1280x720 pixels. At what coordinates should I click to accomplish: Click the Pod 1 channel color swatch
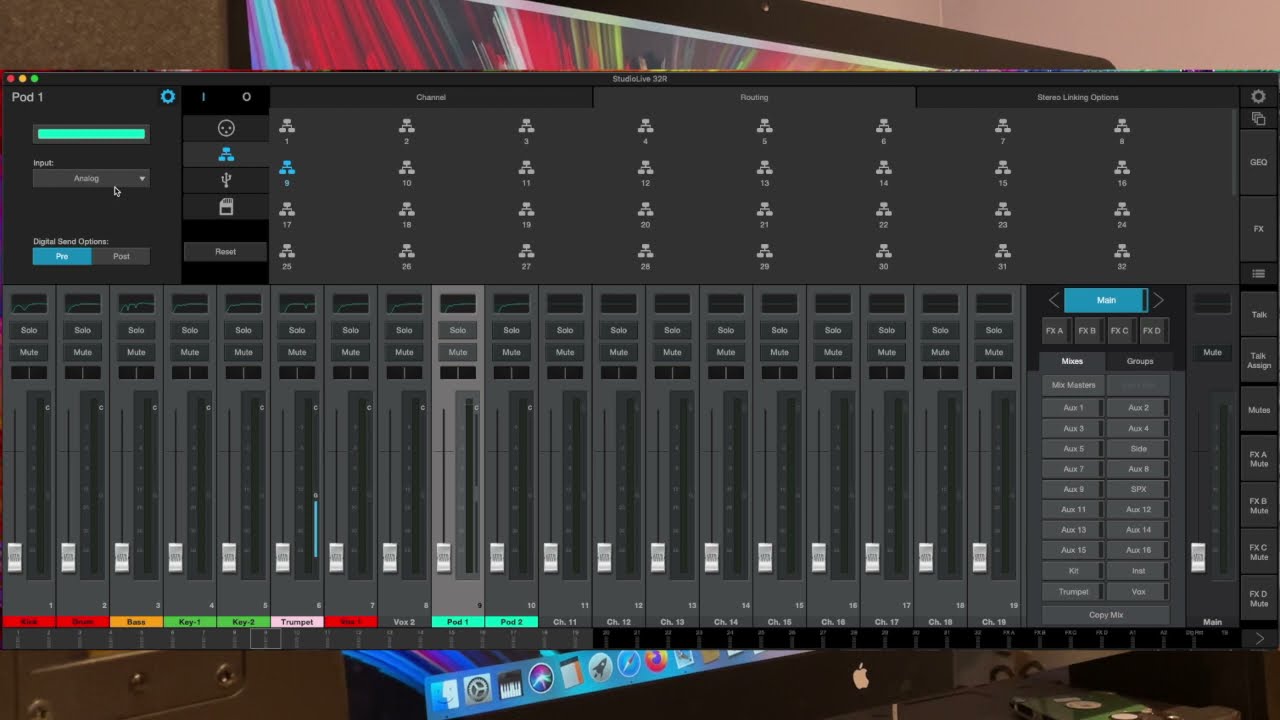coord(91,134)
